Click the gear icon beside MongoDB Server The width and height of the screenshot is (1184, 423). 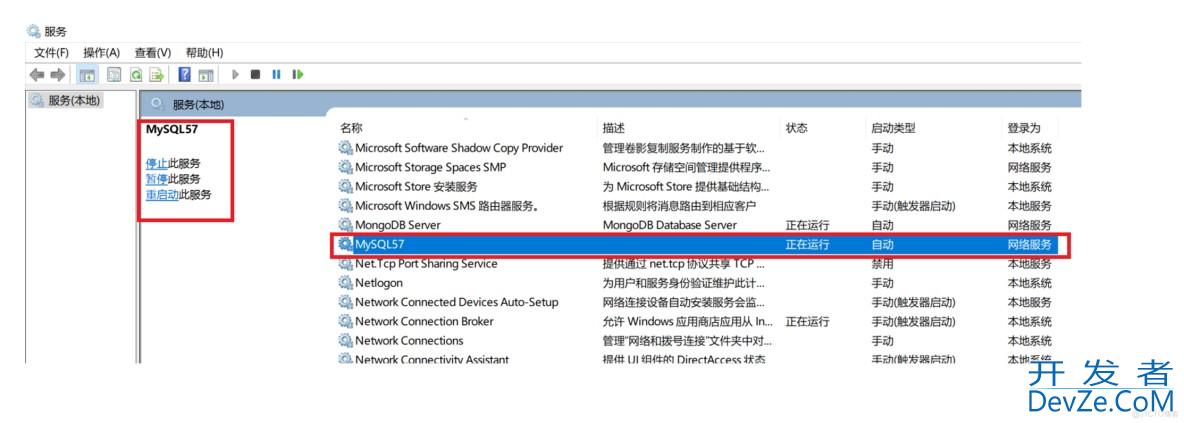346,225
